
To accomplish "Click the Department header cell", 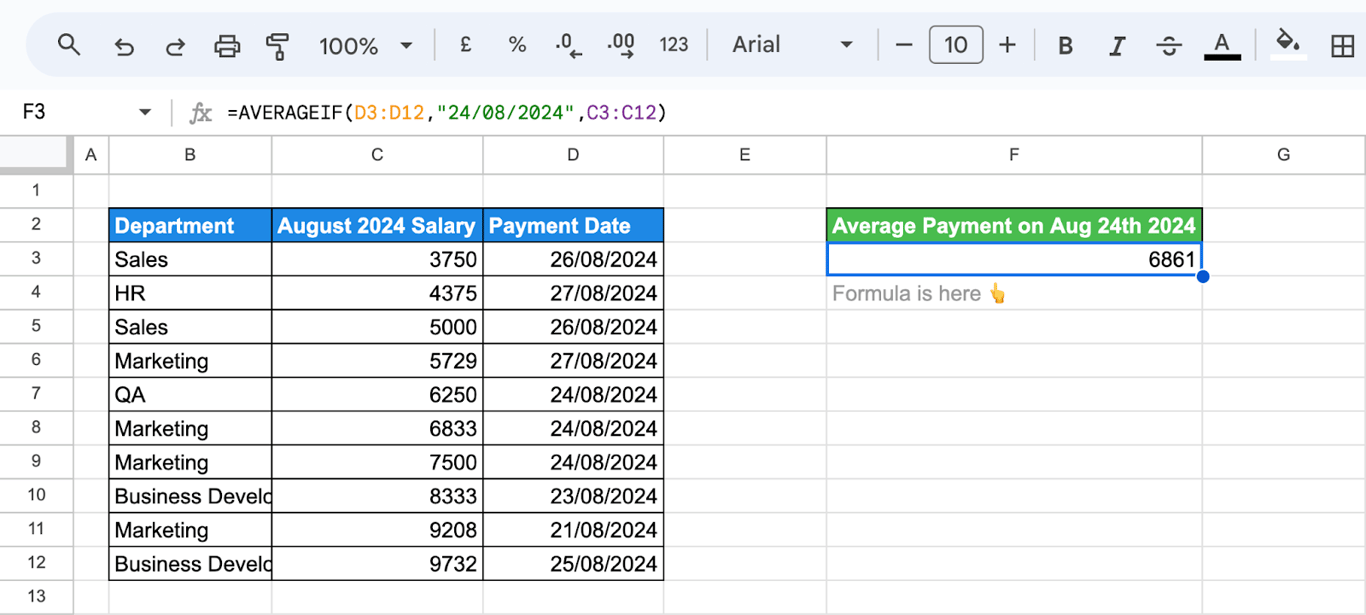I will pos(190,225).
